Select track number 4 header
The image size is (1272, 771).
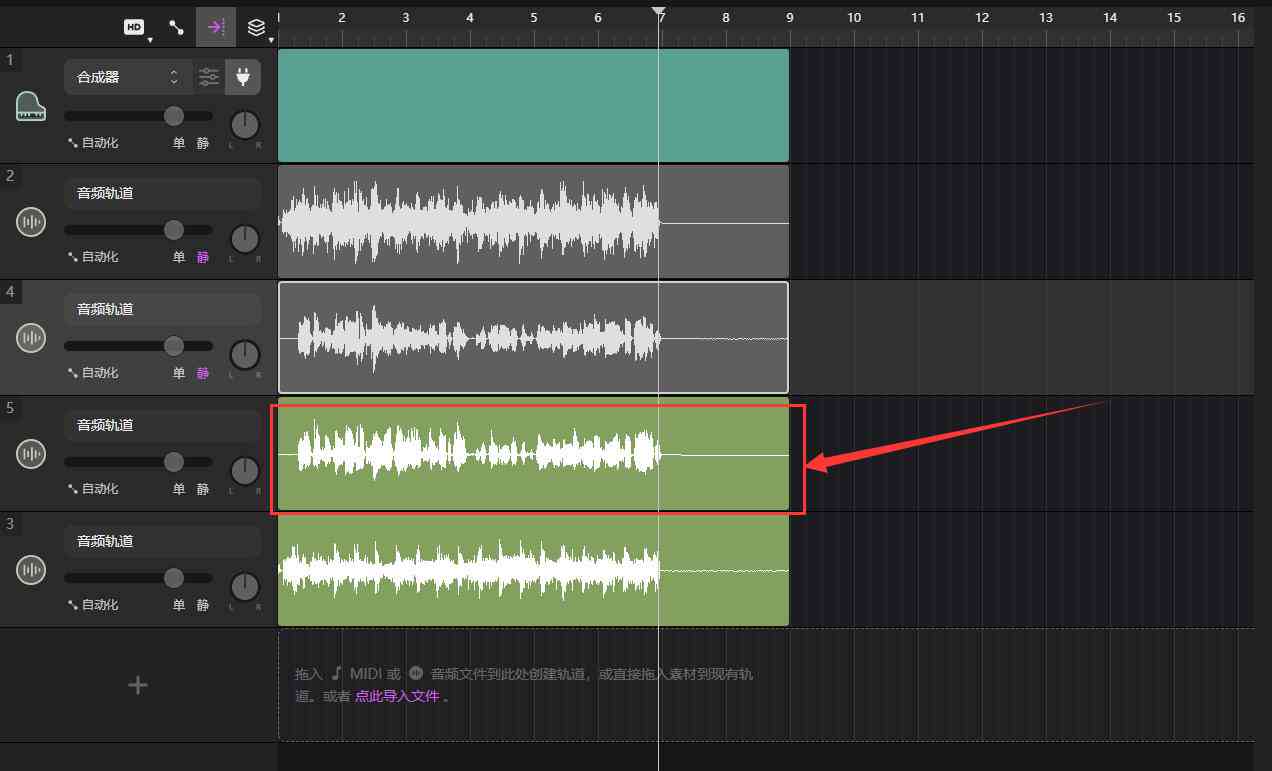10,292
